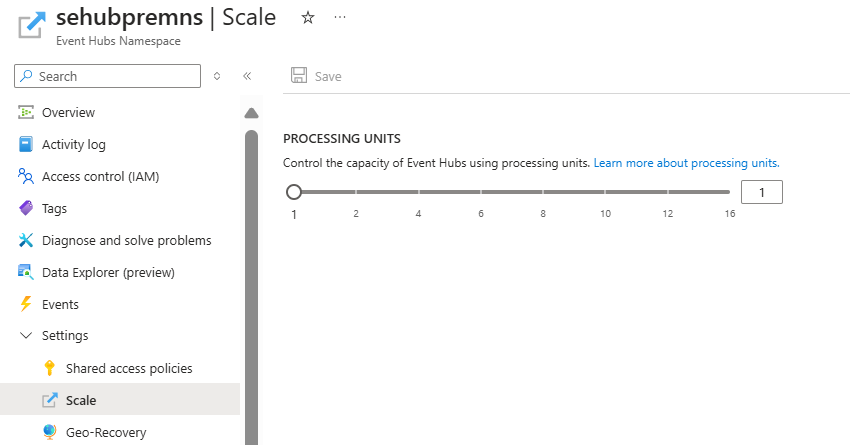850x445 pixels.
Task: Favorite this page with the star icon
Action: coord(308,18)
